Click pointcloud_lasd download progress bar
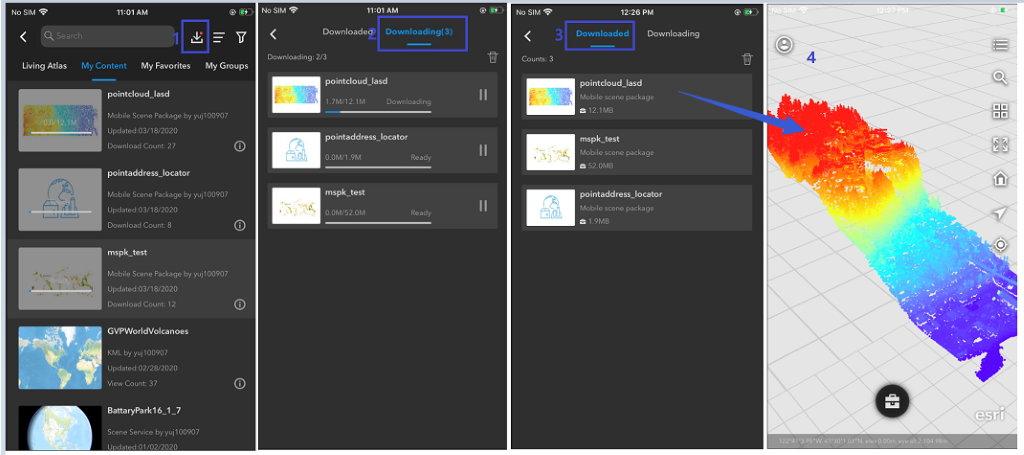1024x455 pixels. [x=378, y=112]
